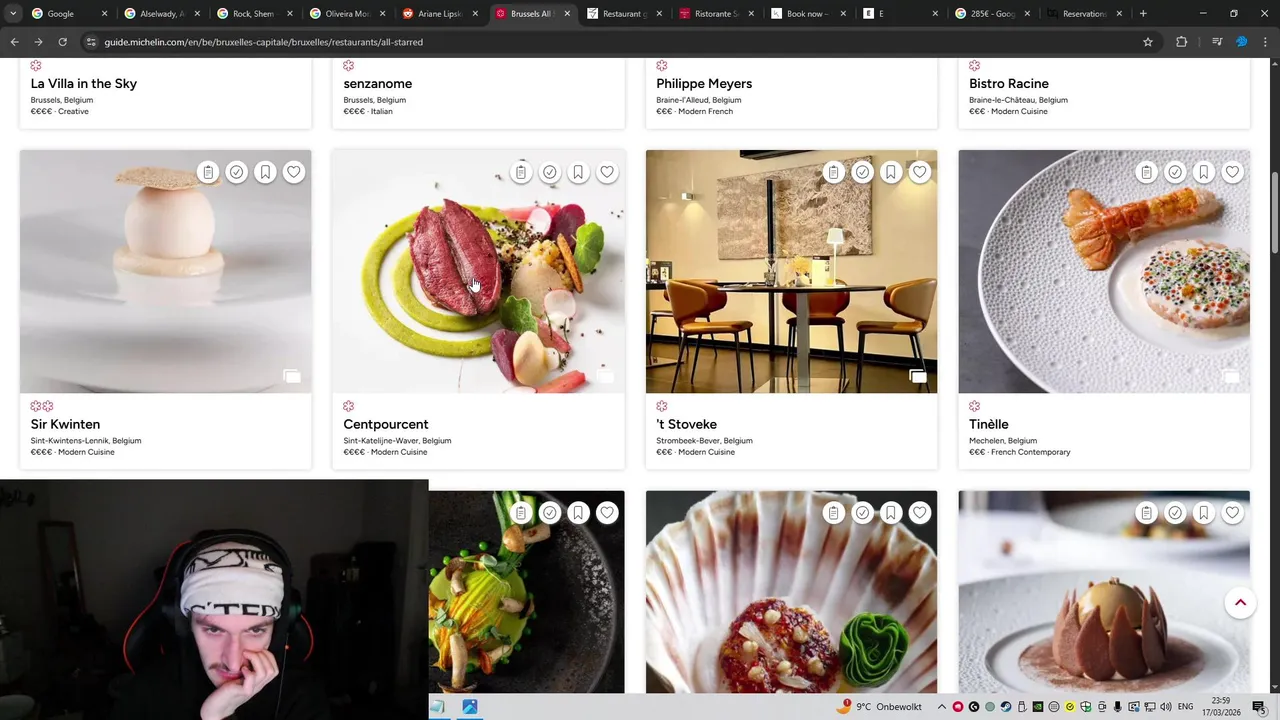Open the Bistro Racine restaurant listing

click(1009, 84)
